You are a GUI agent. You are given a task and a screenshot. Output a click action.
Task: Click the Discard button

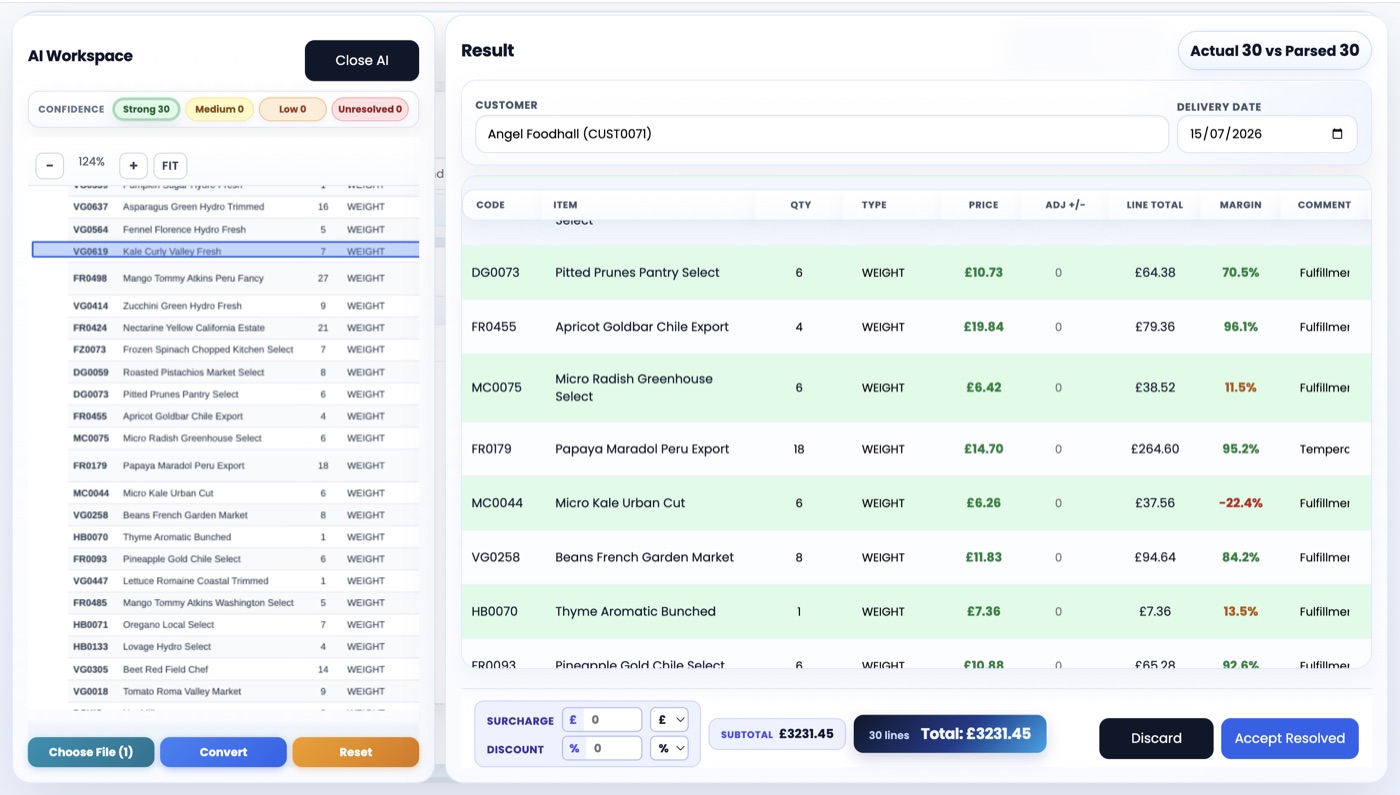tap(1156, 738)
